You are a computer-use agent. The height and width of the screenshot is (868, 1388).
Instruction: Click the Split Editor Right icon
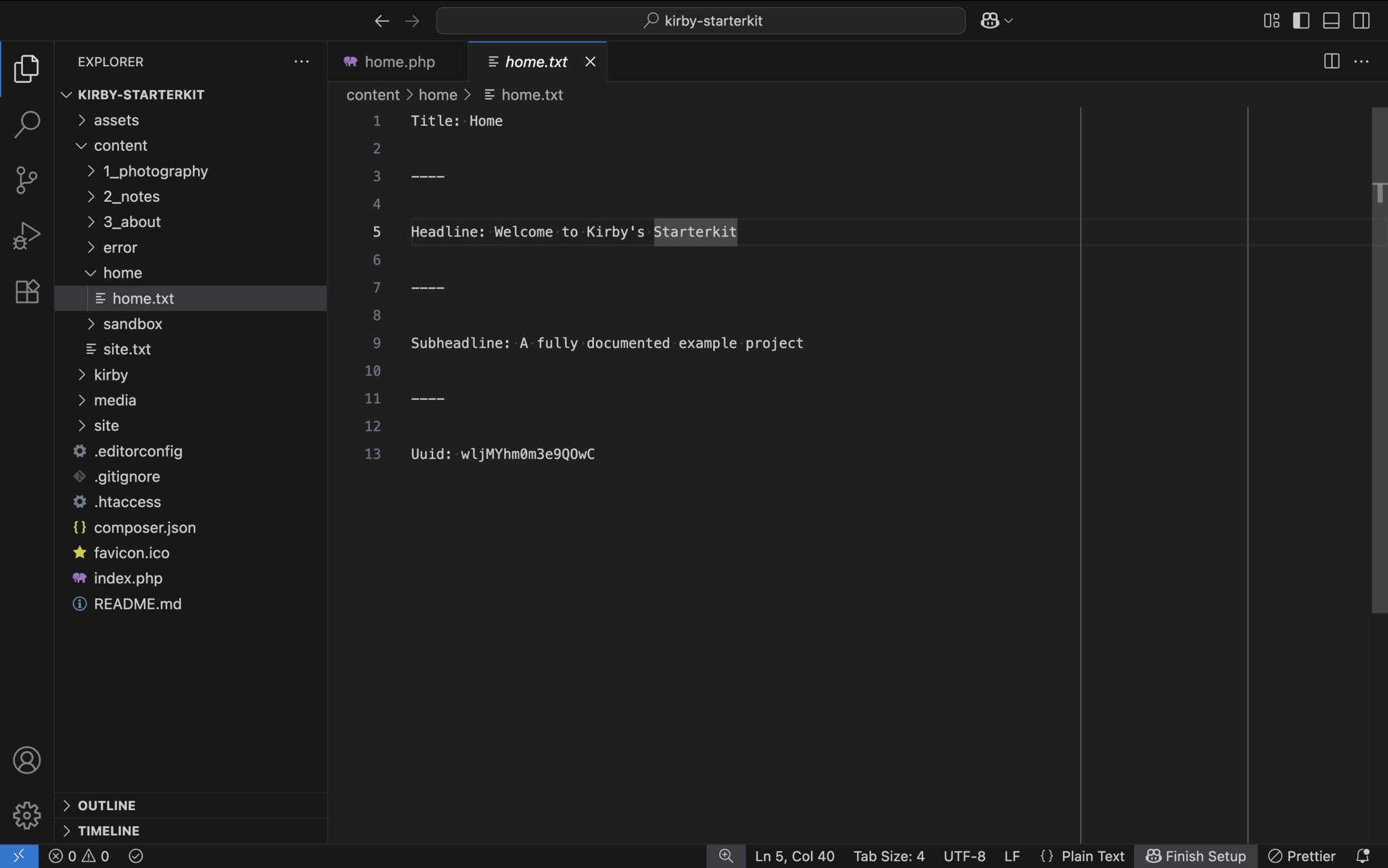tap(1331, 62)
